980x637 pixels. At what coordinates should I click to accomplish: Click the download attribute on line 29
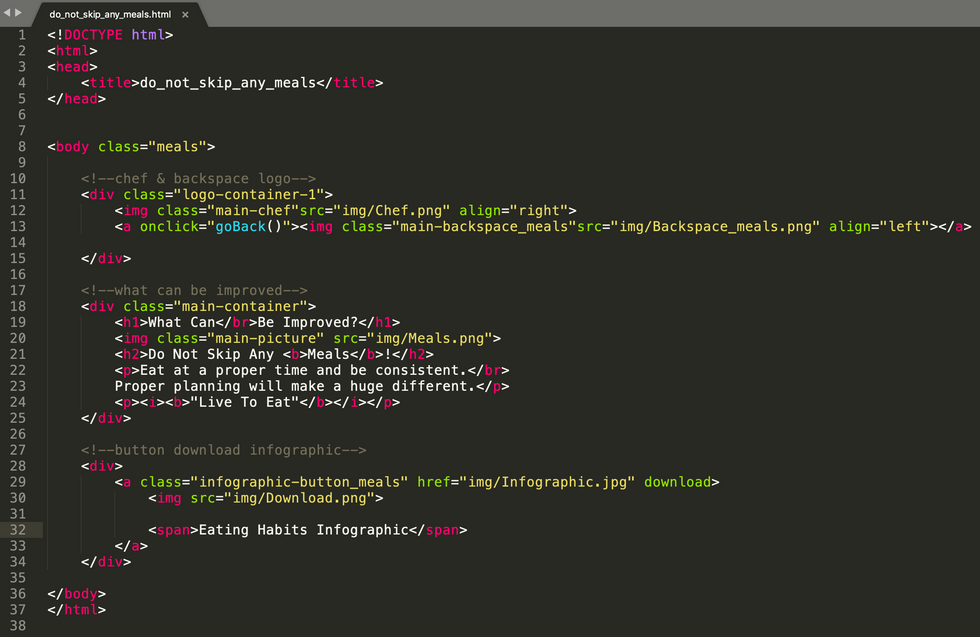click(678, 483)
